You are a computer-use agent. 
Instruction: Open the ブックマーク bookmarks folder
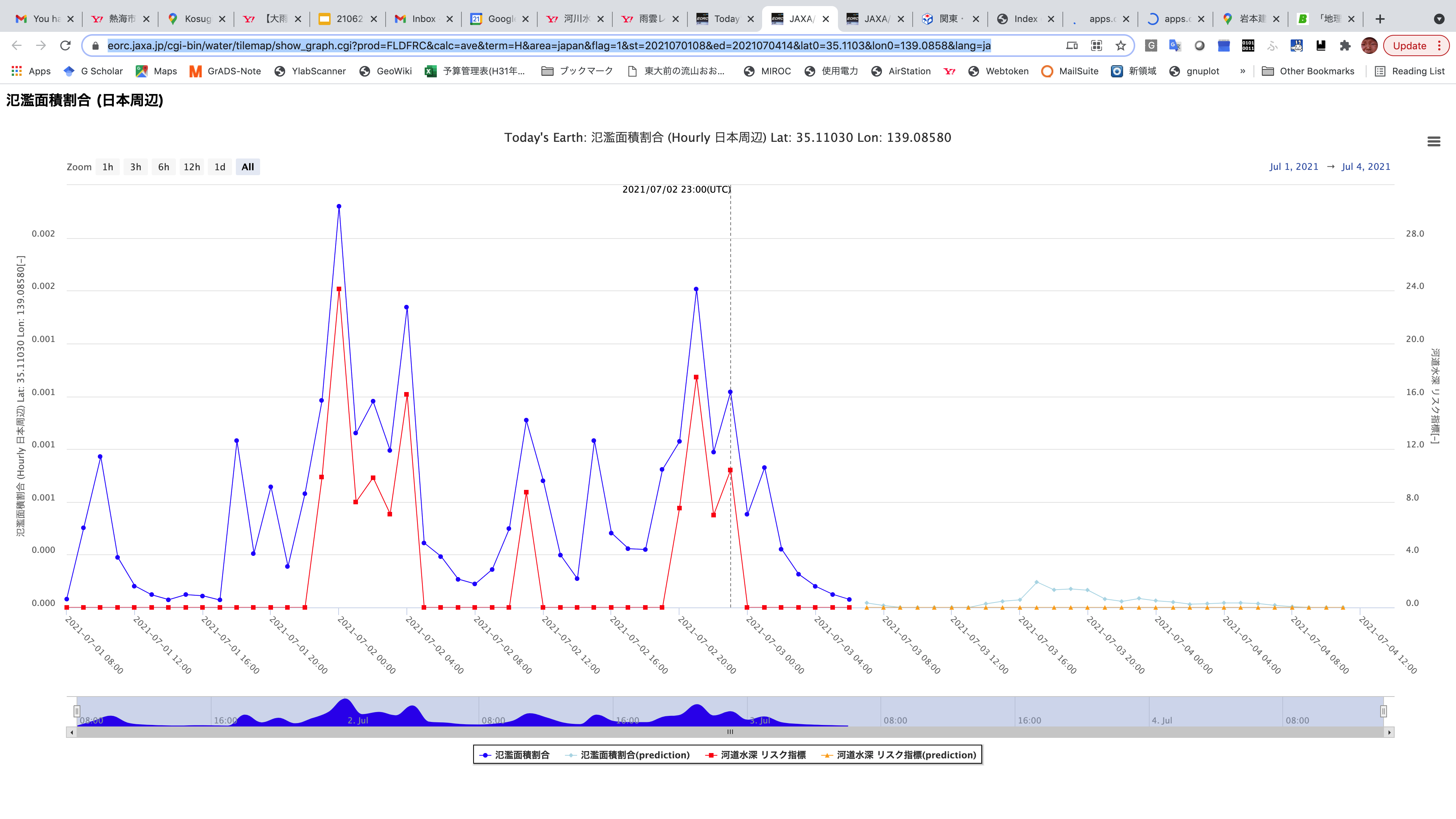click(577, 71)
